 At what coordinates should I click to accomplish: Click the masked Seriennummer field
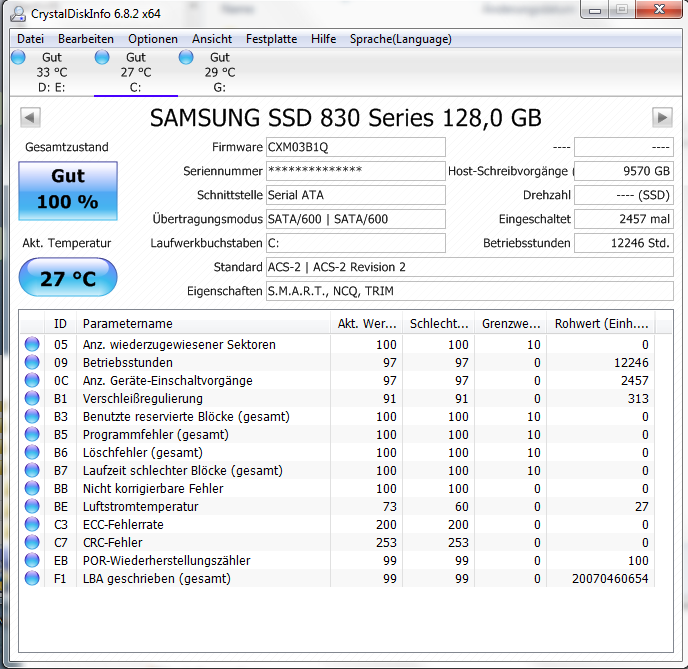point(356,171)
